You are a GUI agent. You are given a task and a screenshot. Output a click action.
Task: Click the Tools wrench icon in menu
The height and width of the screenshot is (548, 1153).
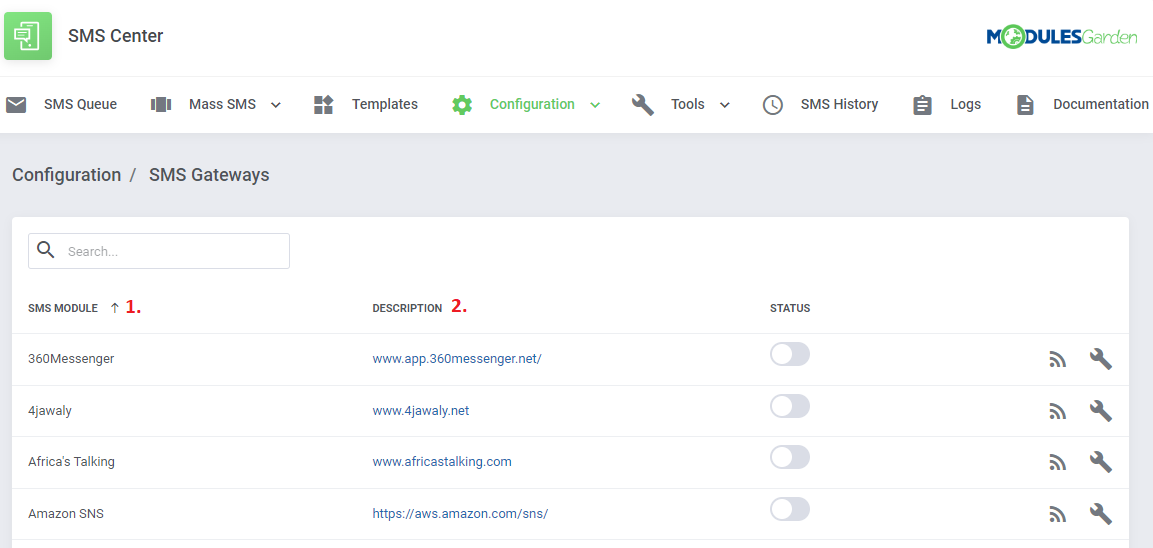point(643,104)
